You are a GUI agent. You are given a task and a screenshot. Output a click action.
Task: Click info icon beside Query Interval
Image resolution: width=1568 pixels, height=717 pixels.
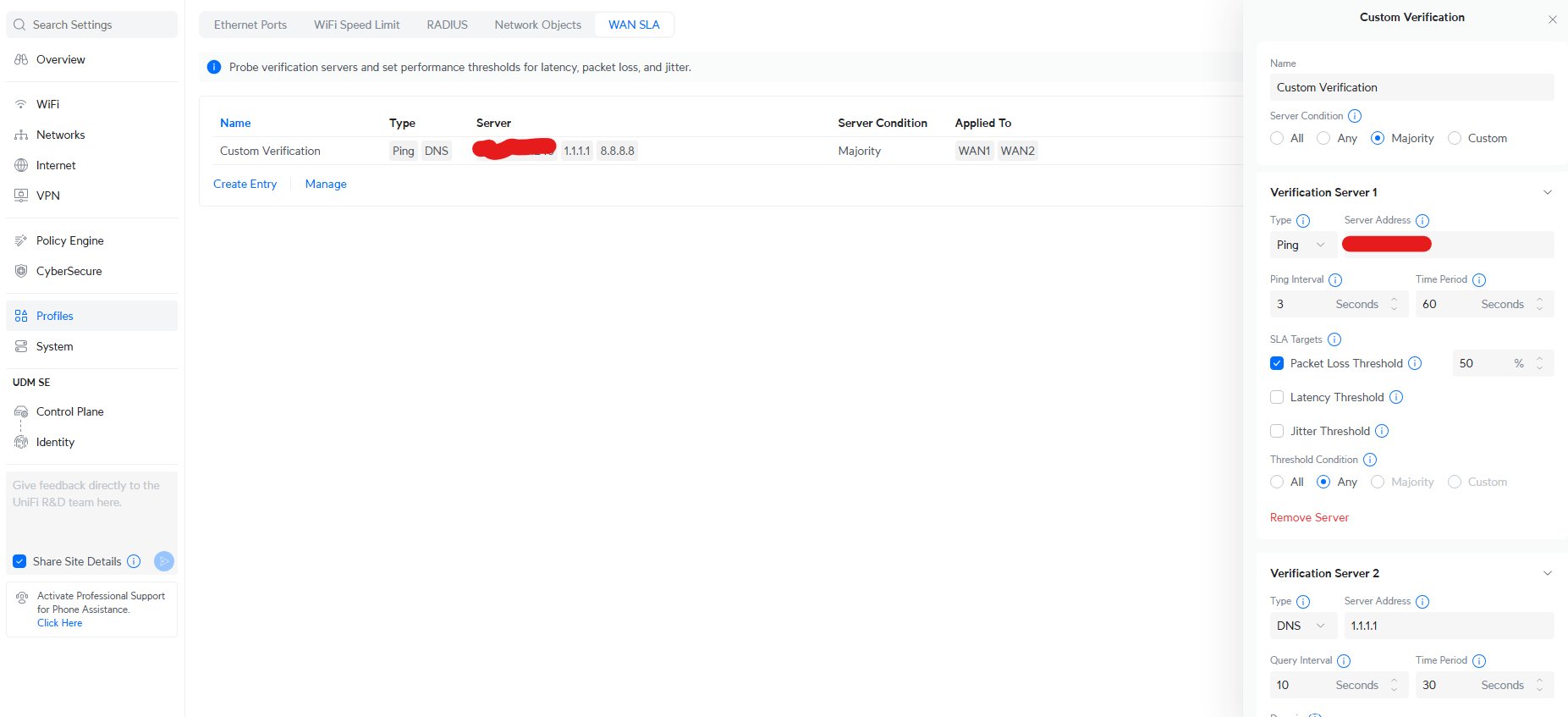point(1344,661)
